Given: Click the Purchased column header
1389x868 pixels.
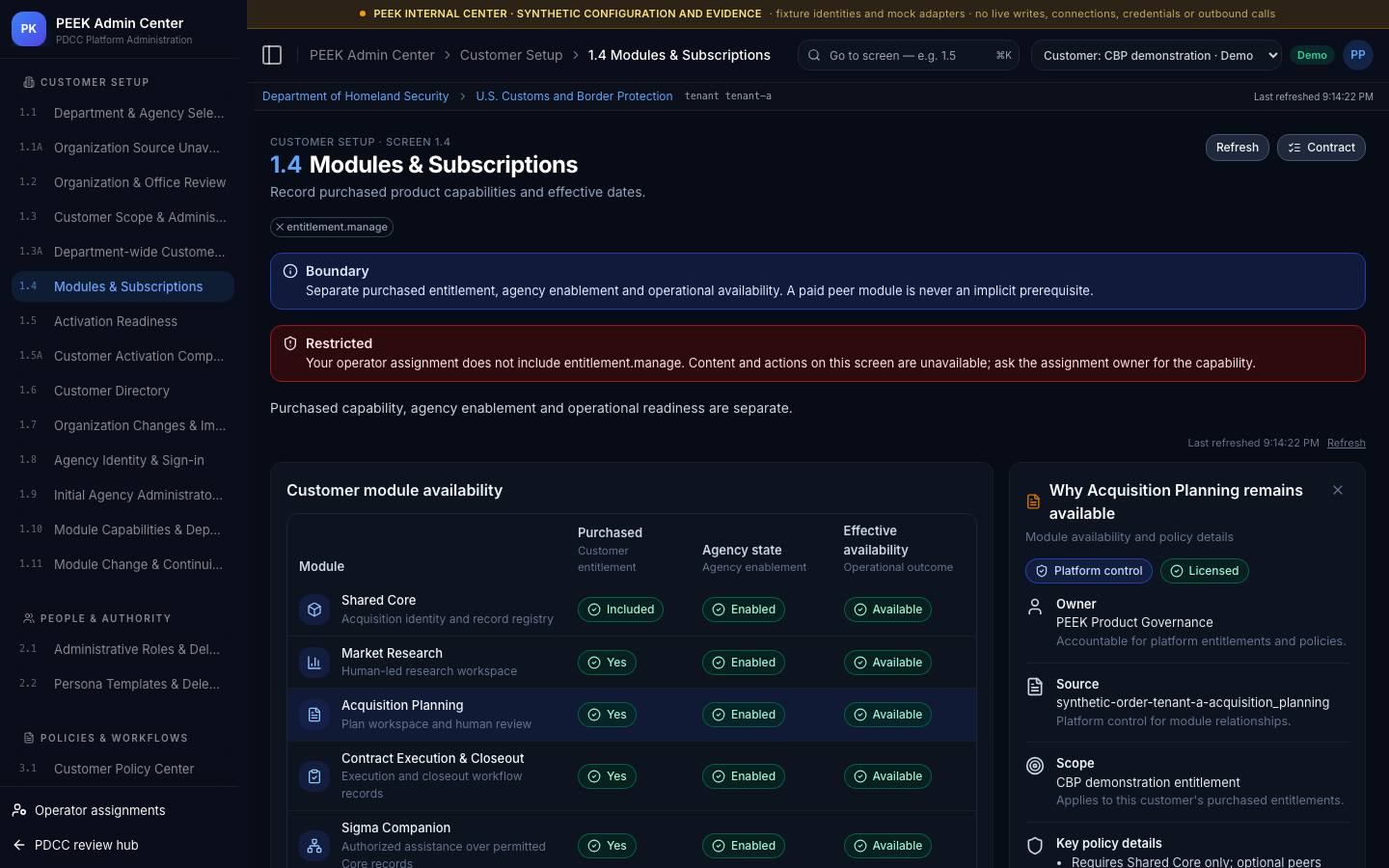Looking at the screenshot, I should [x=610, y=532].
